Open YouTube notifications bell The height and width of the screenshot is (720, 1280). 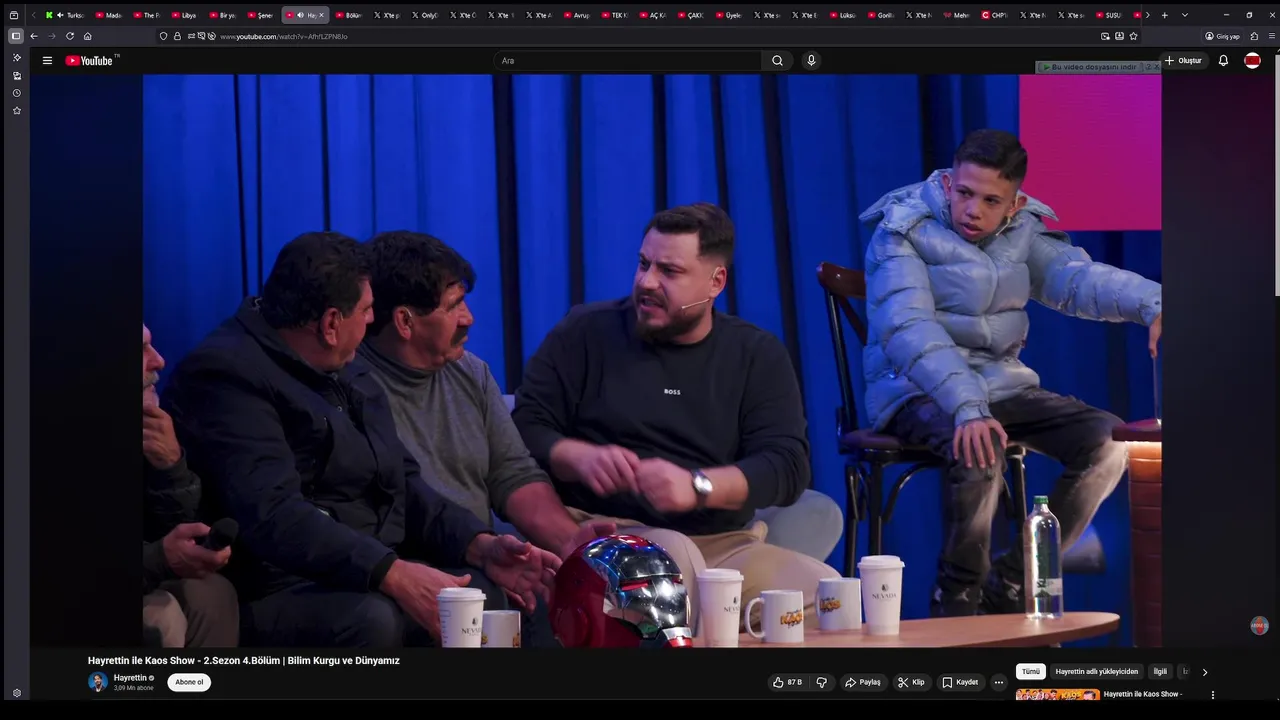tap(1223, 60)
